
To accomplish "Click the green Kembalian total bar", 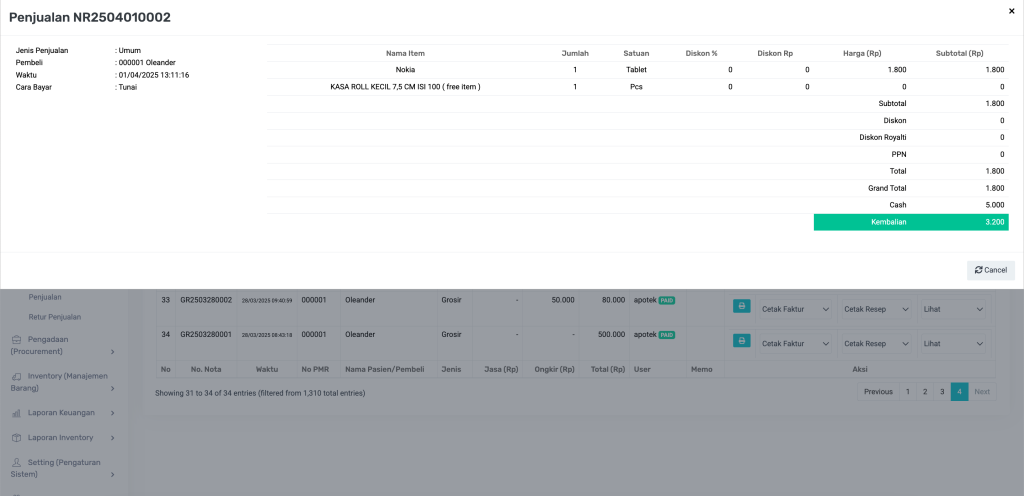I will click(x=910, y=222).
